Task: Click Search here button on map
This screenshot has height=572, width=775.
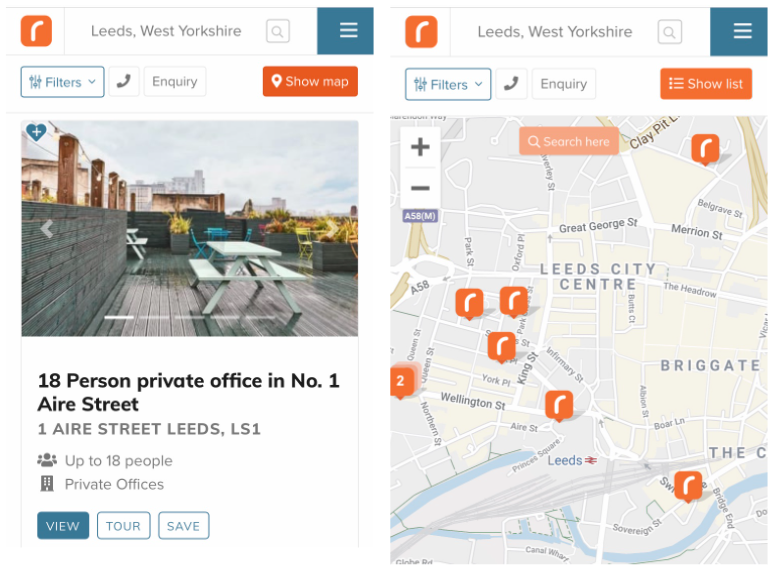Action: (569, 141)
